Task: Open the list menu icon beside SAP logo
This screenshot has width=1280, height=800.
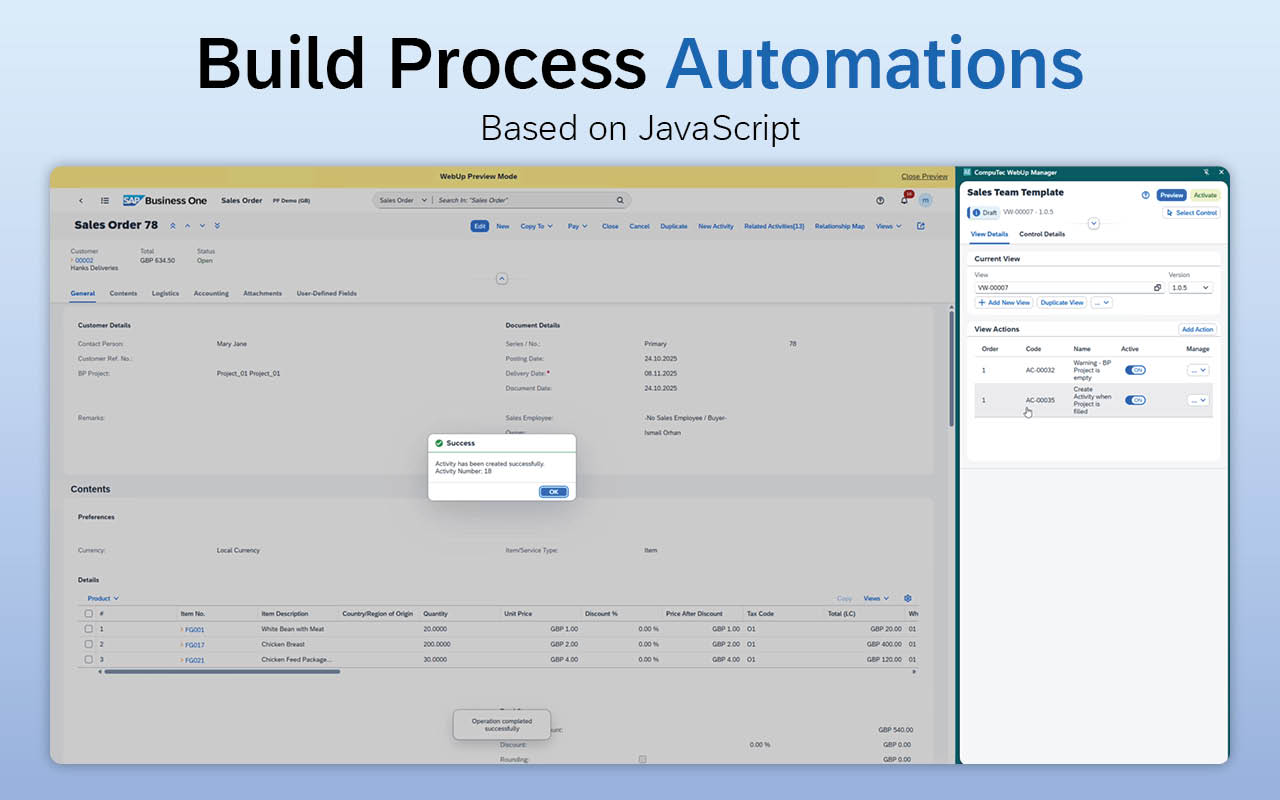Action: [x=105, y=200]
